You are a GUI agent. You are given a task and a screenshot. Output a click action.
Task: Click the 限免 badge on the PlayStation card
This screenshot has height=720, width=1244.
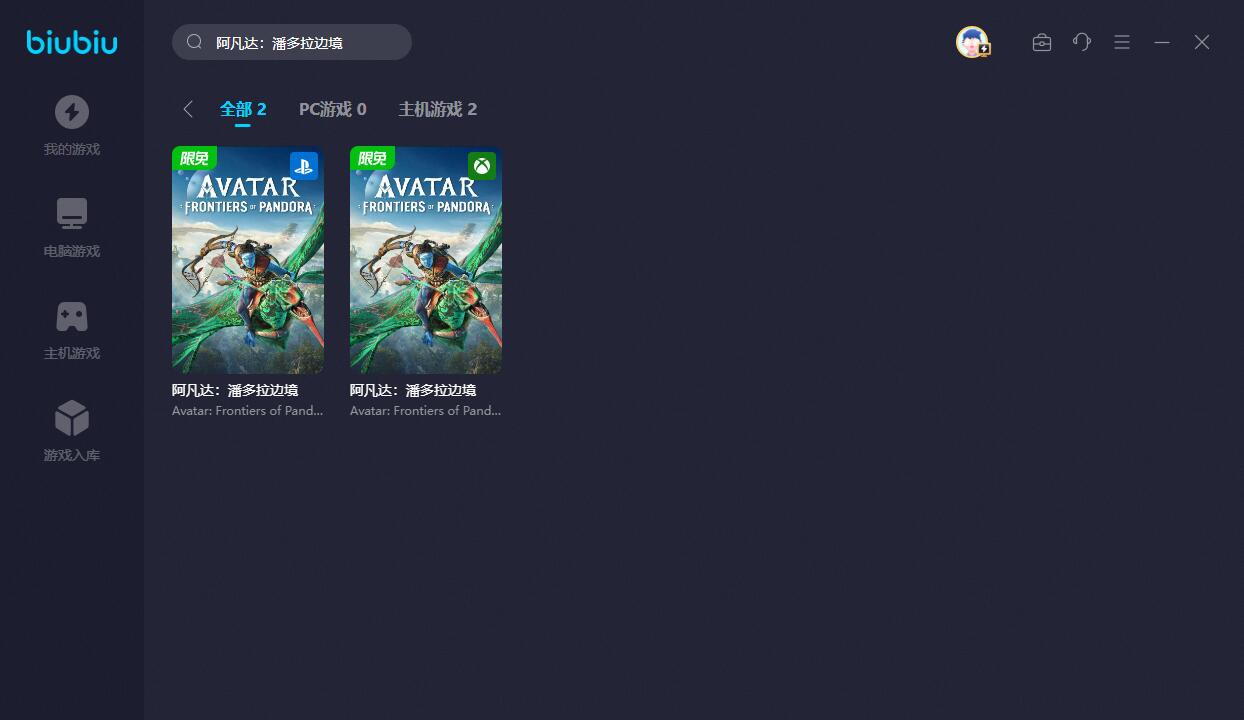(x=194, y=158)
